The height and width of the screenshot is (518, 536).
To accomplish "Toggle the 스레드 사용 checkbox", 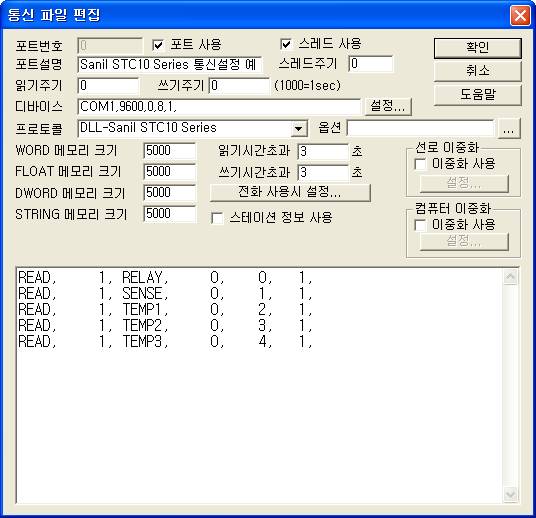I will 286,44.
